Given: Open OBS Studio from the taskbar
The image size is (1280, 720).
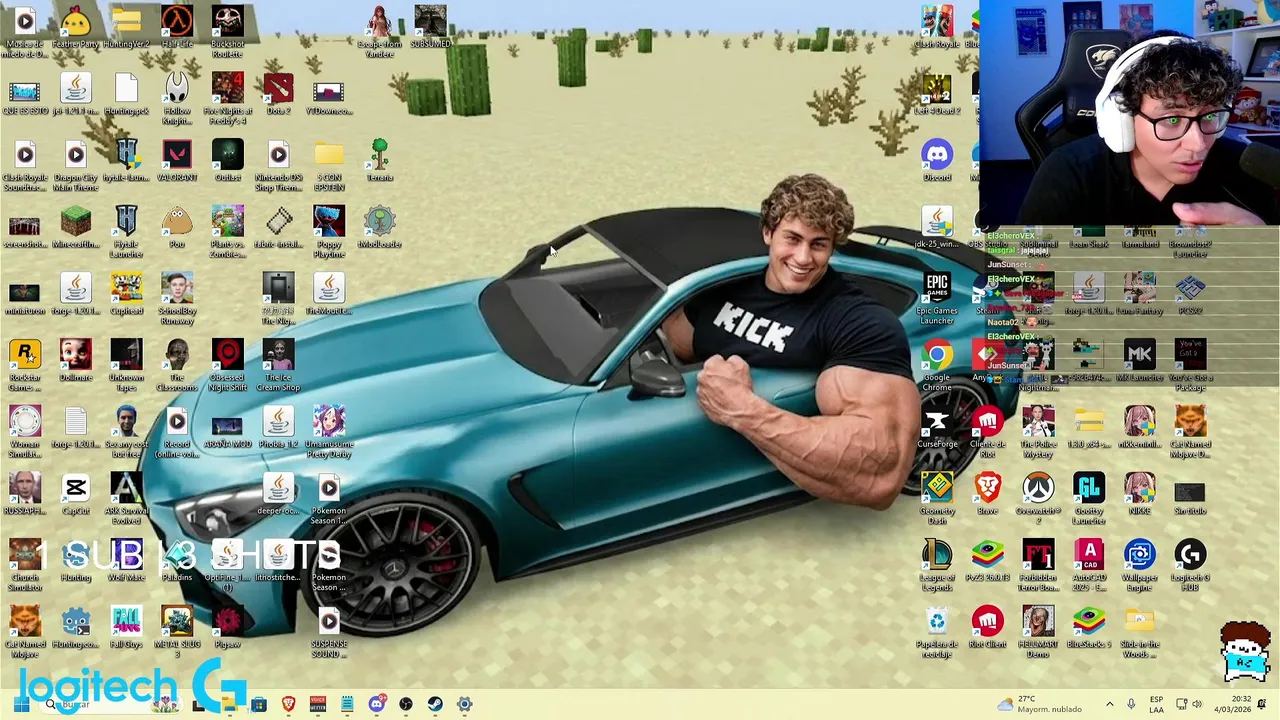Looking at the screenshot, I should point(405,705).
